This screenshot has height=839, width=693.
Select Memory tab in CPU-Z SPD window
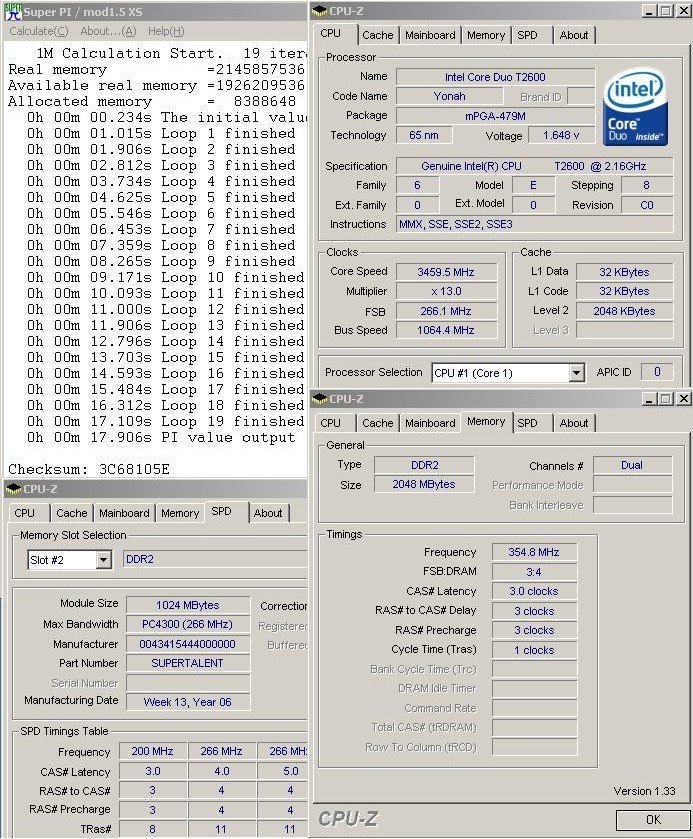click(180, 513)
